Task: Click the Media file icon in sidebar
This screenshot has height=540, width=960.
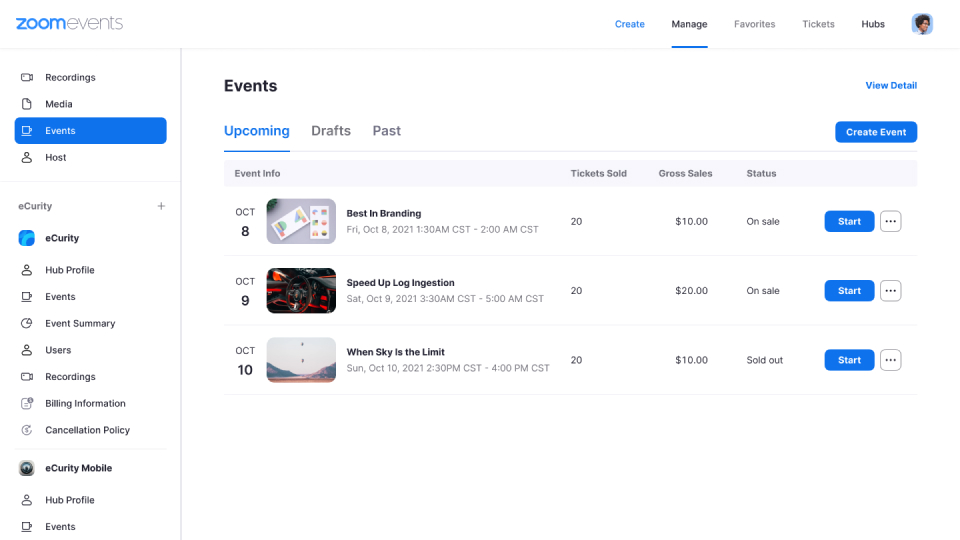Action: click(27, 104)
